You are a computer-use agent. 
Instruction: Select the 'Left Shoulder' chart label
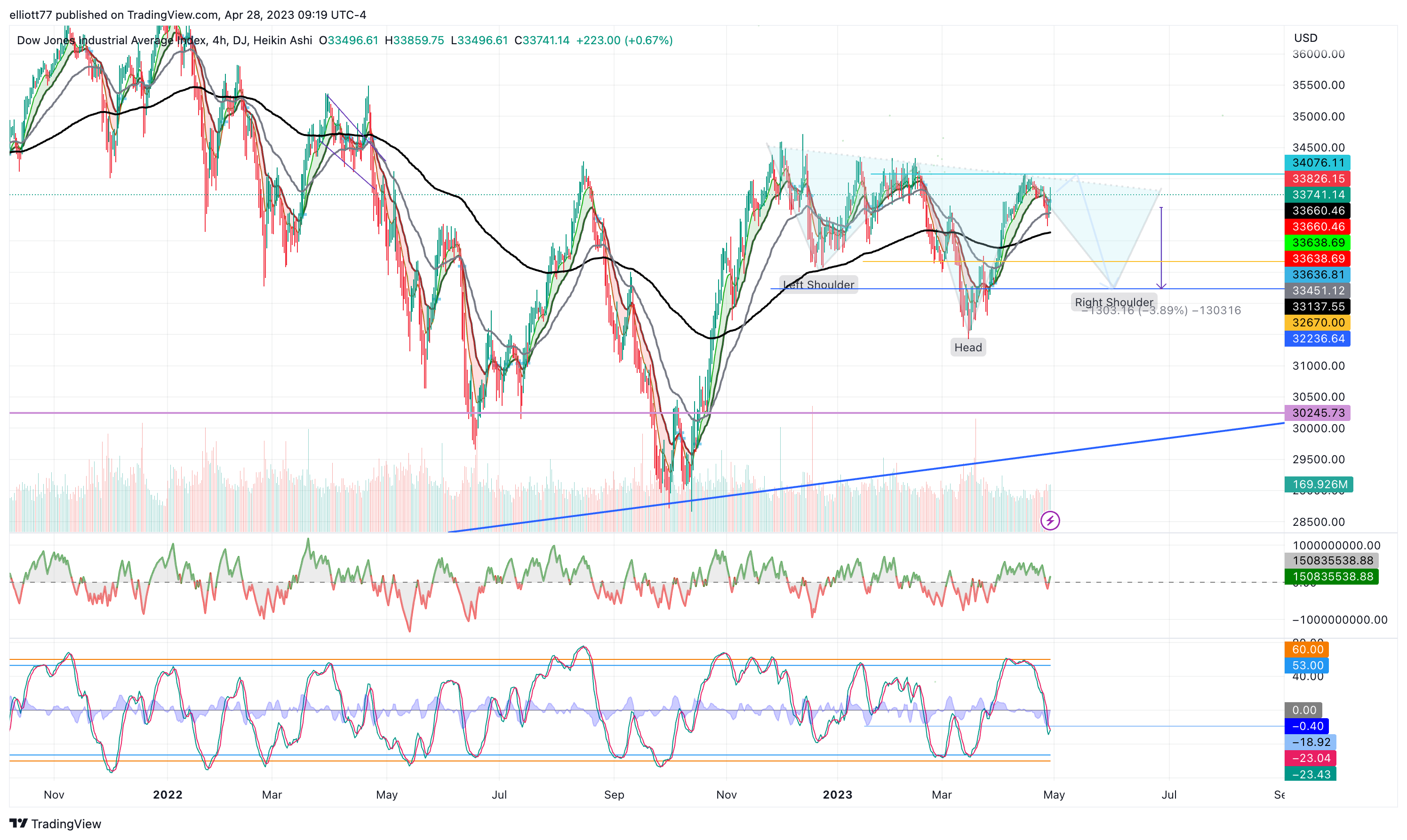click(x=818, y=285)
